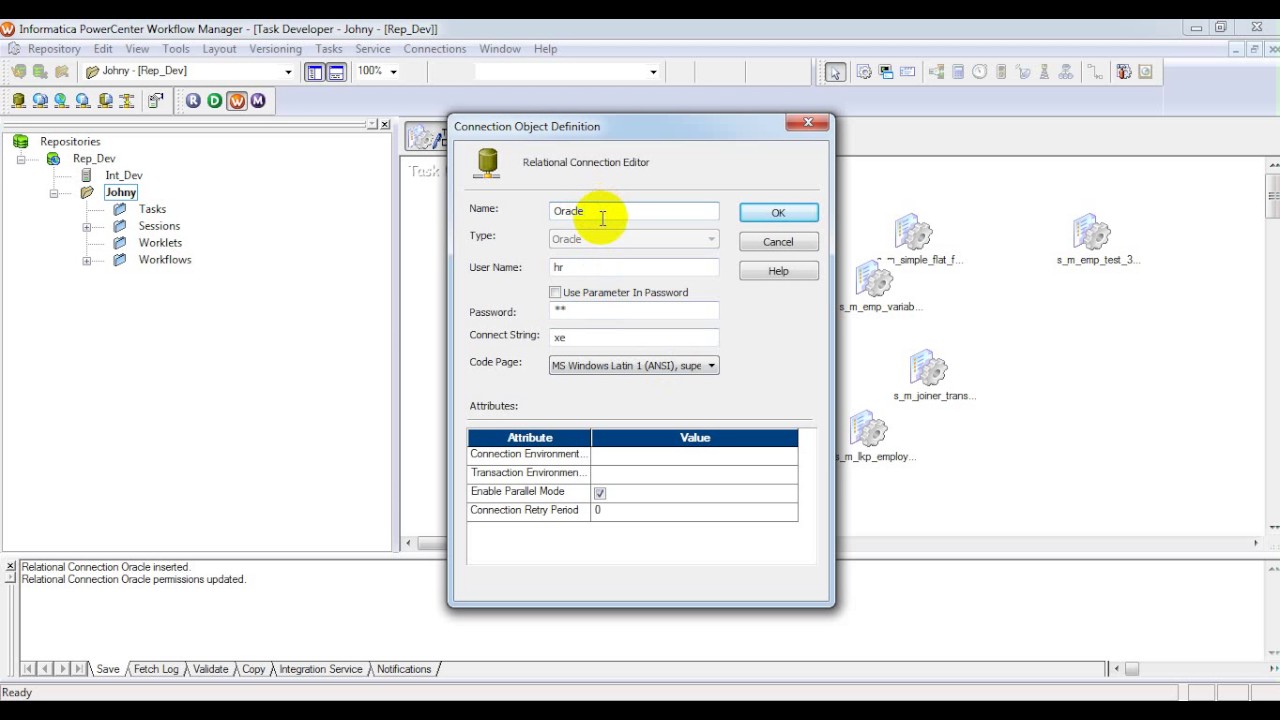1280x720 pixels.
Task: Click output tabs first-tab navigation arrow
Action: 27,669
